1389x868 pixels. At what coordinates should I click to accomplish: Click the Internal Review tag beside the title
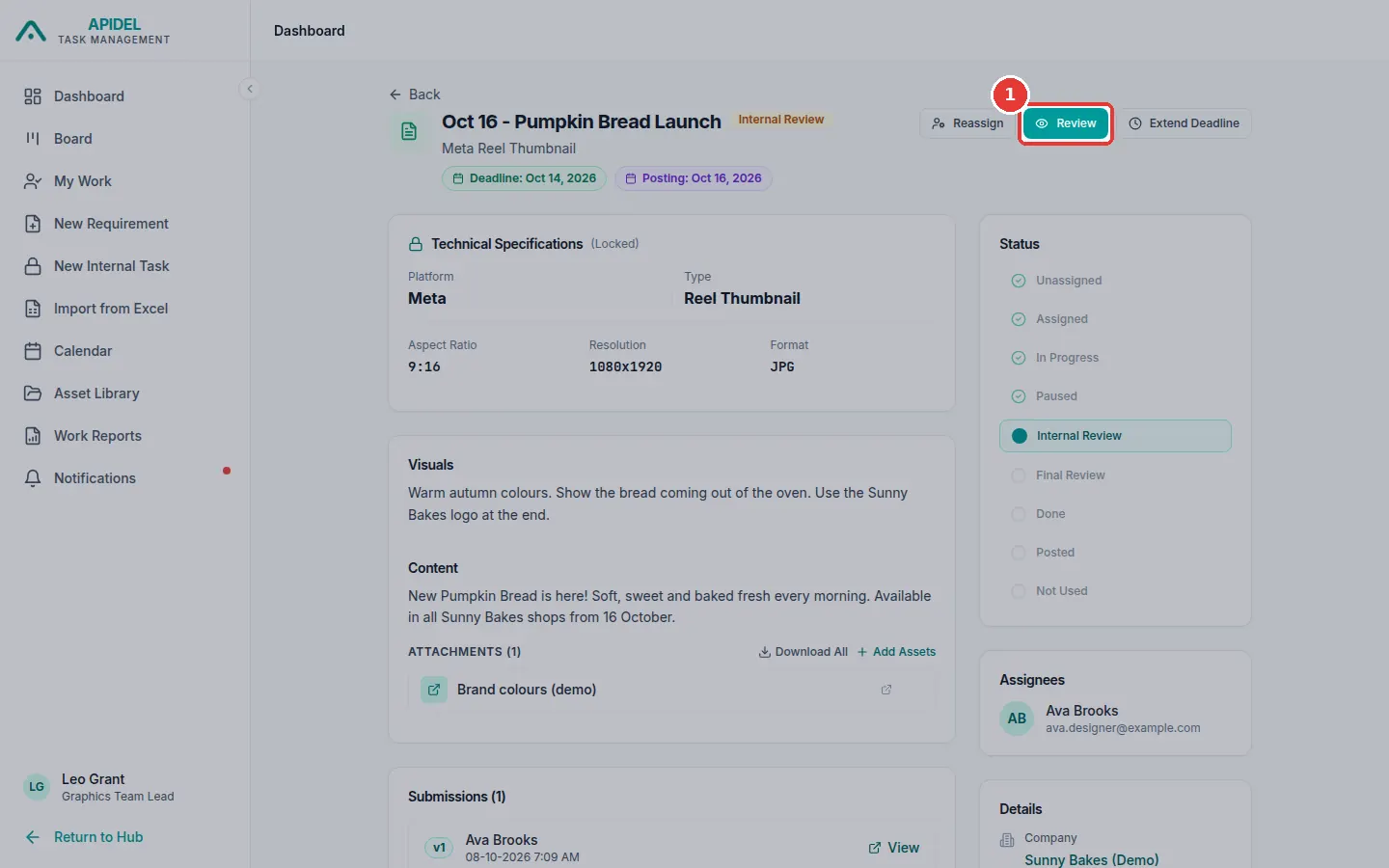pyautogui.click(x=781, y=120)
